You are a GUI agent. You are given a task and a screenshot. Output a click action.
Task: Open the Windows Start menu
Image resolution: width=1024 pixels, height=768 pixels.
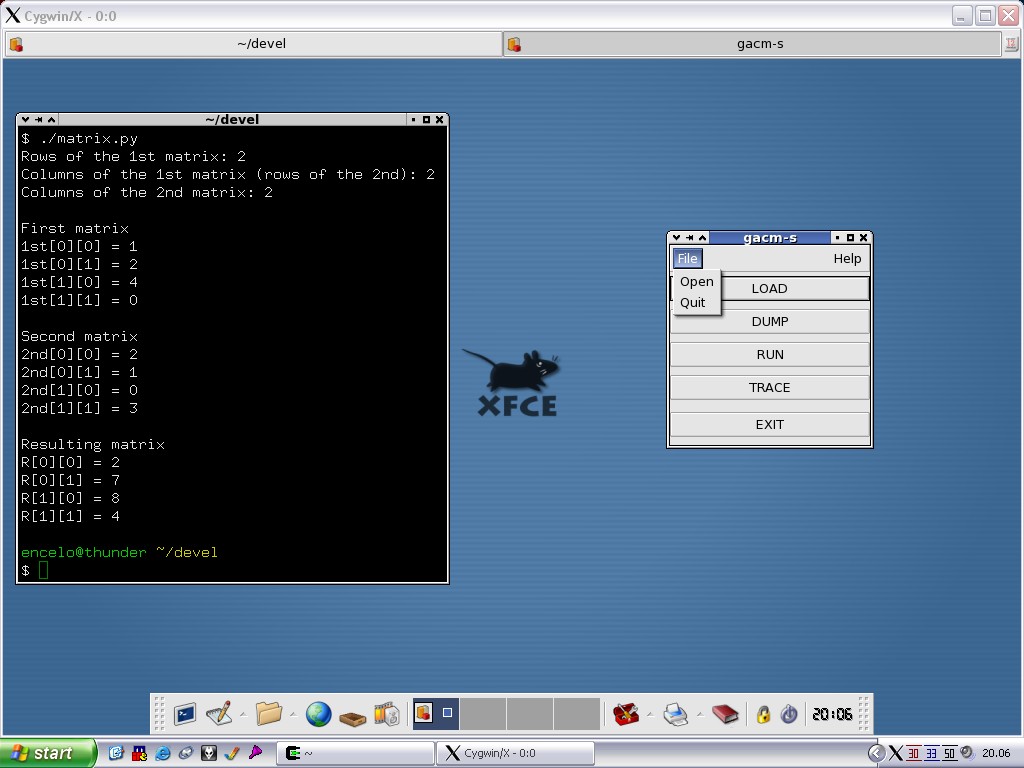pos(48,753)
